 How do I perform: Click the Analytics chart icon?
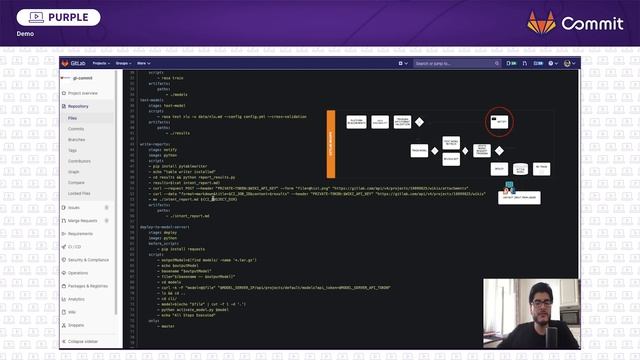(x=64, y=299)
